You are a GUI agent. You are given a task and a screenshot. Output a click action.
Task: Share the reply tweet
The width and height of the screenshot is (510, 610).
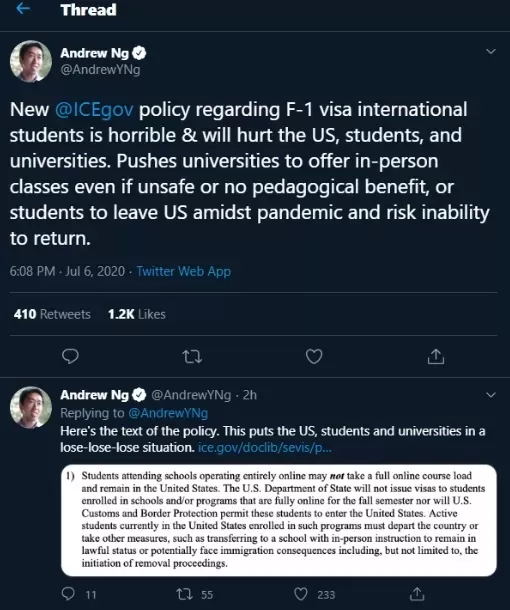click(x=417, y=594)
